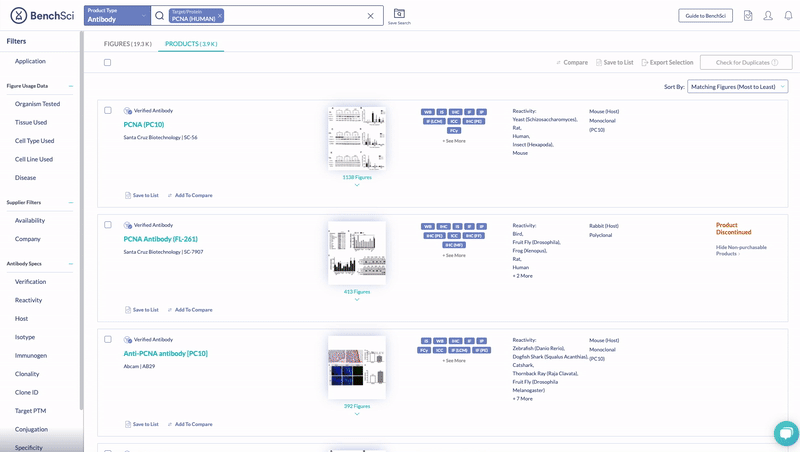Open the chat support bubble
Viewport: 800px width, 452px height.
click(x=786, y=433)
